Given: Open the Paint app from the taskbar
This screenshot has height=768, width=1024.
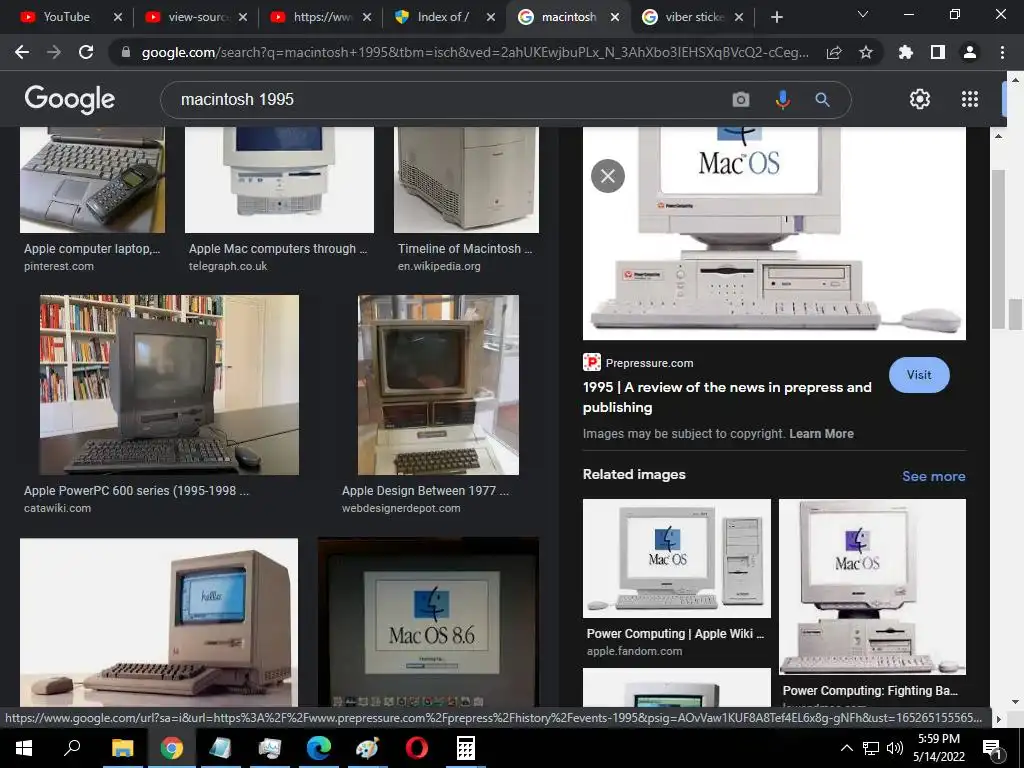Looking at the screenshot, I should point(368,748).
